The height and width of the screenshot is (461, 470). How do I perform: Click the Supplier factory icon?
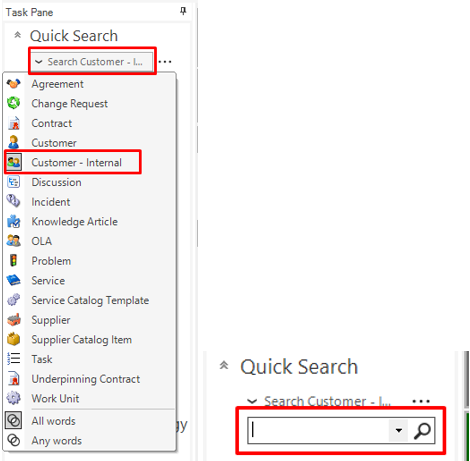pos(14,320)
